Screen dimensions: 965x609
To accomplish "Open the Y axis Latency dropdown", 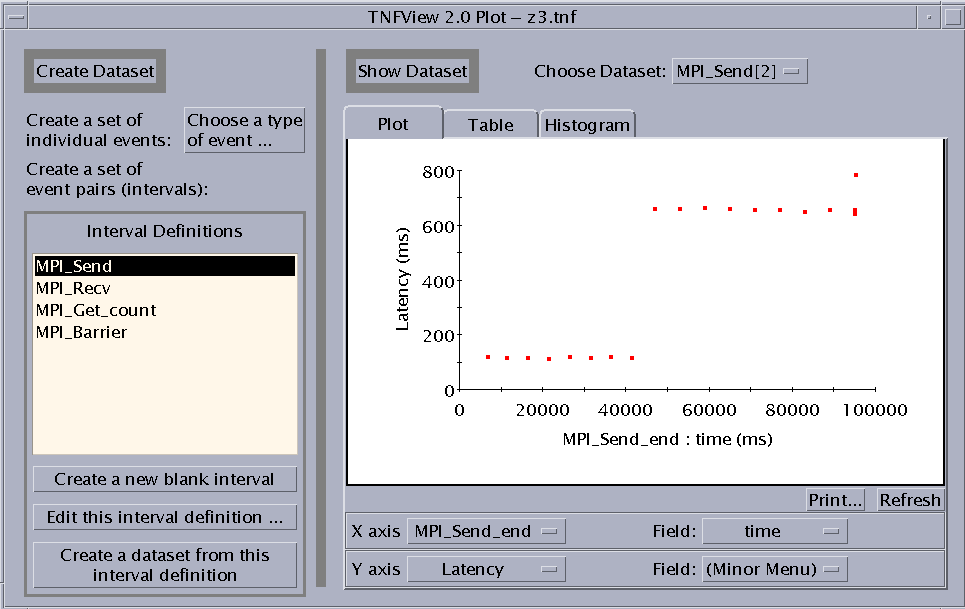I will [486, 570].
